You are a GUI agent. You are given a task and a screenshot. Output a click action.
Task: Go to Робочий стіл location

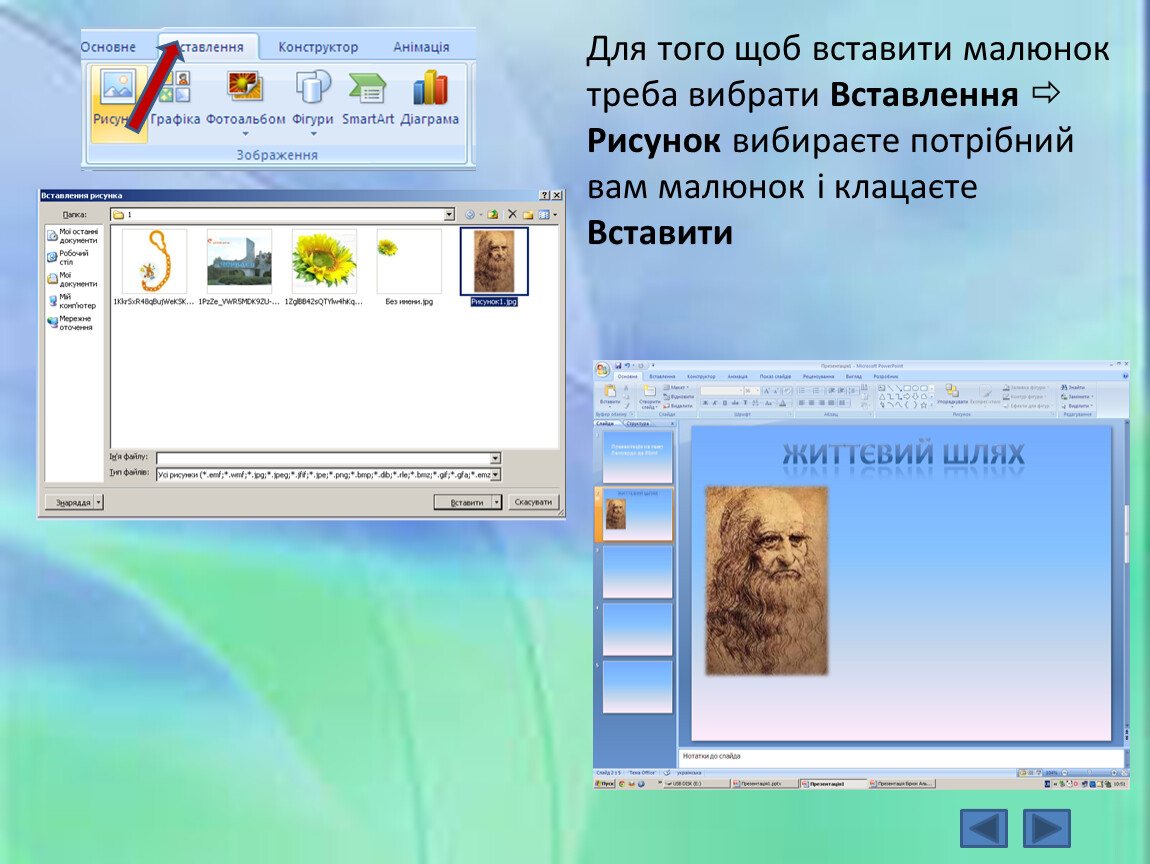(x=68, y=257)
